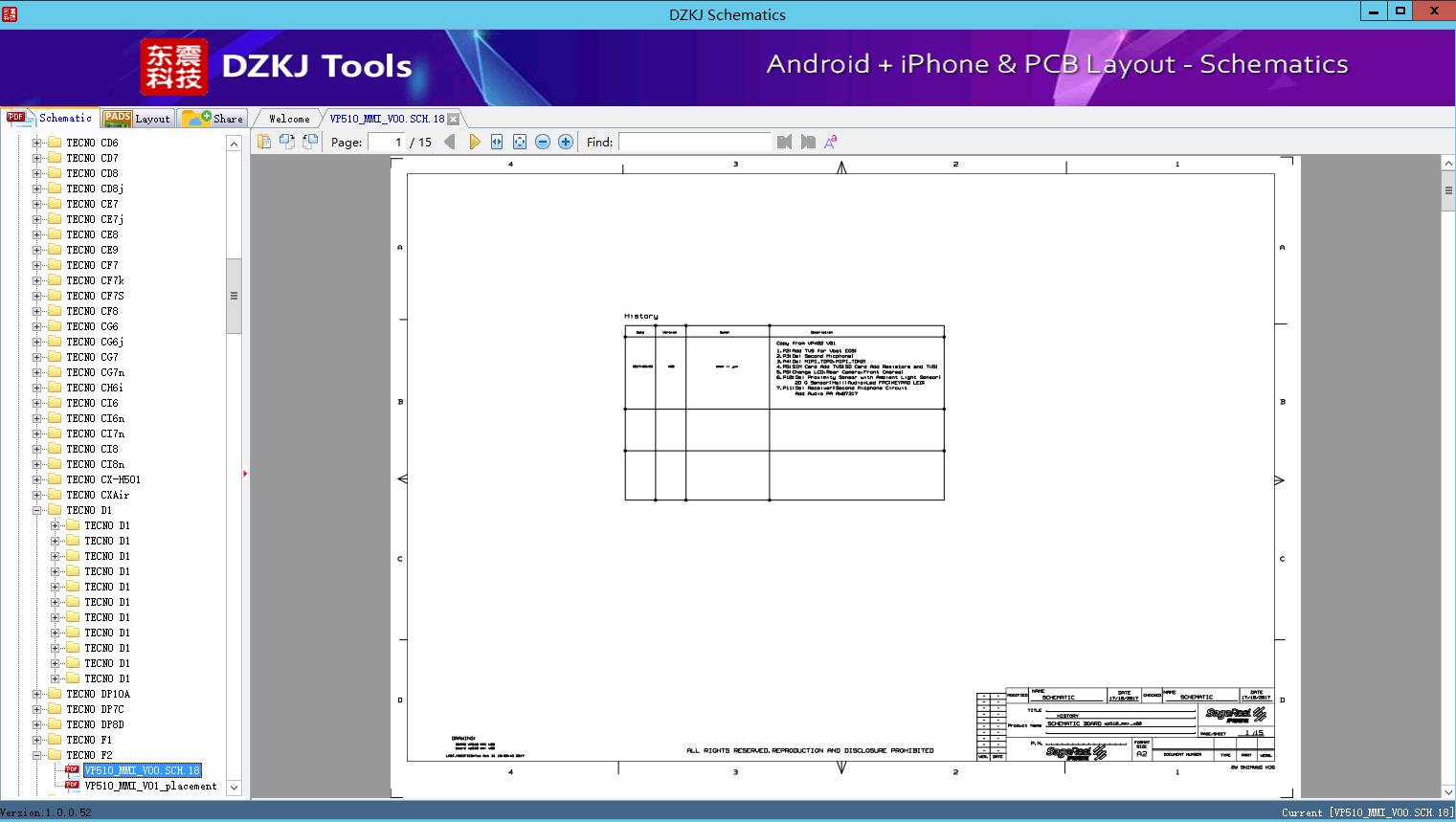Click the find next icon
The image size is (1456, 822).
point(808,142)
